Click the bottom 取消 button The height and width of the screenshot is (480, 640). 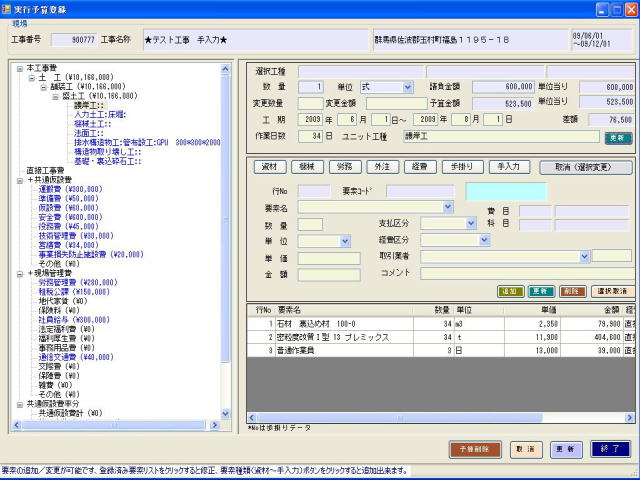pyautogui.click(x=526, y=449)
